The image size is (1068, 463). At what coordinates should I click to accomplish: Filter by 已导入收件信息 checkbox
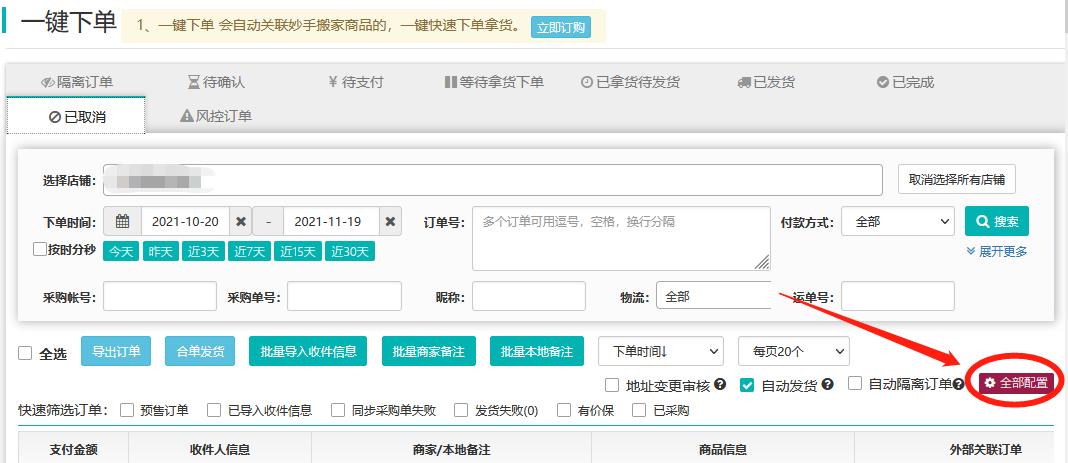pos(214,410)
